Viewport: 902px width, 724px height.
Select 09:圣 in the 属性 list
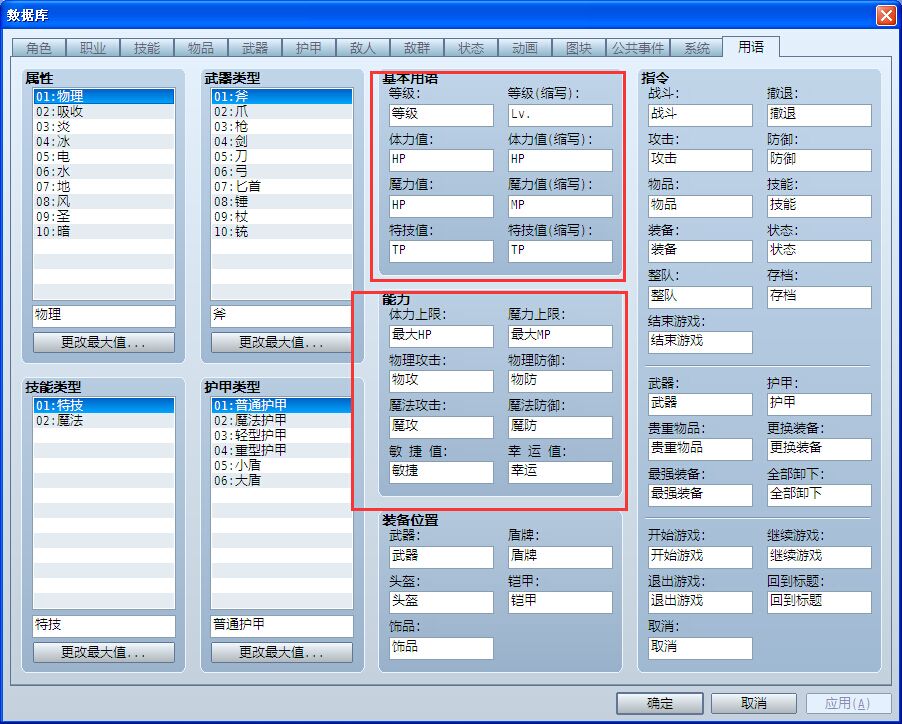click(104, 216)
